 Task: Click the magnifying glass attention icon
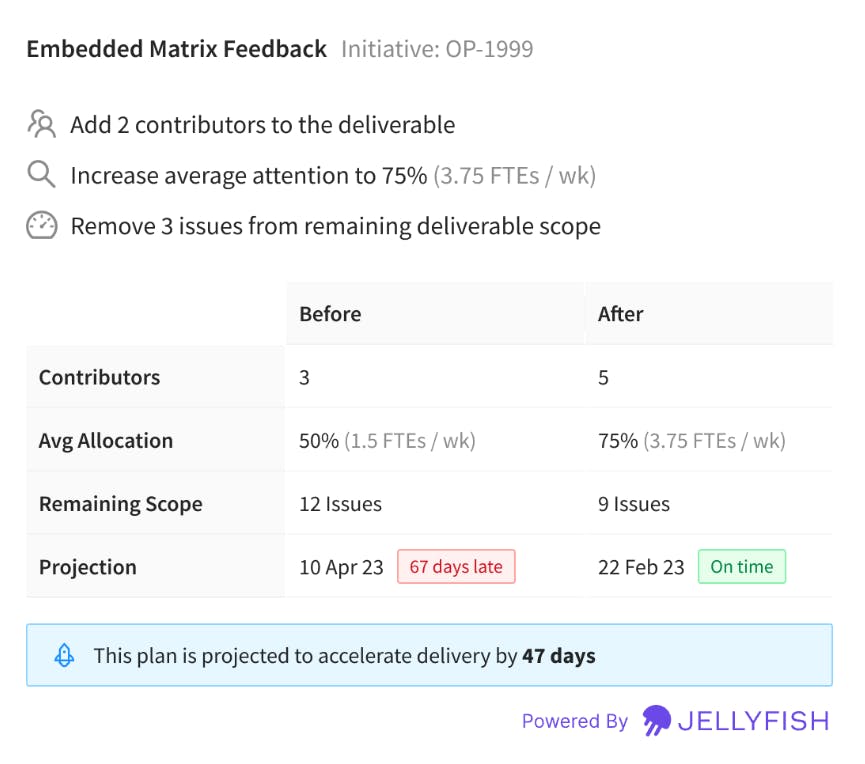pos(41,175)
